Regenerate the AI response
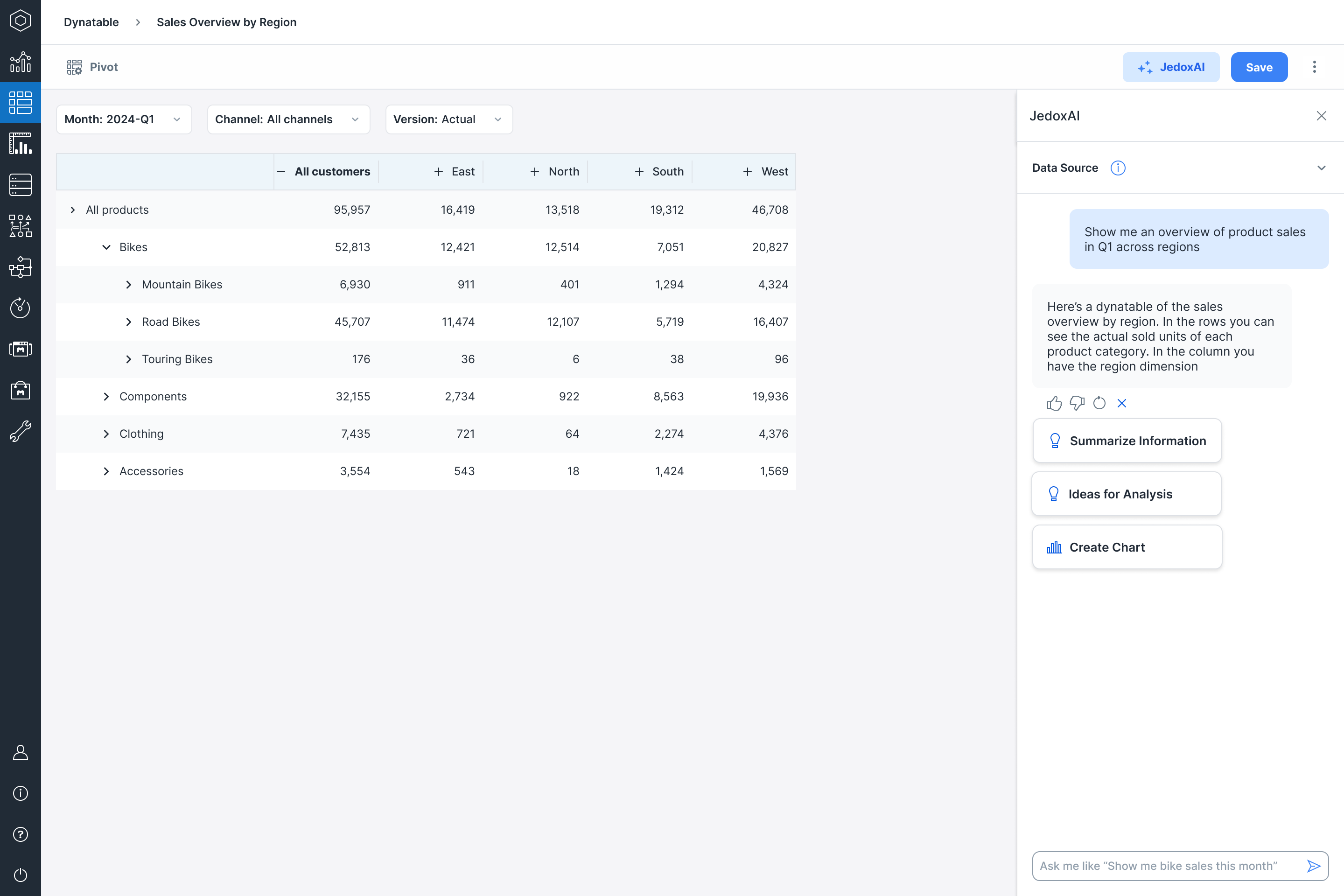This screenshot has width=1344, height=896. (x=1099, y=403)
